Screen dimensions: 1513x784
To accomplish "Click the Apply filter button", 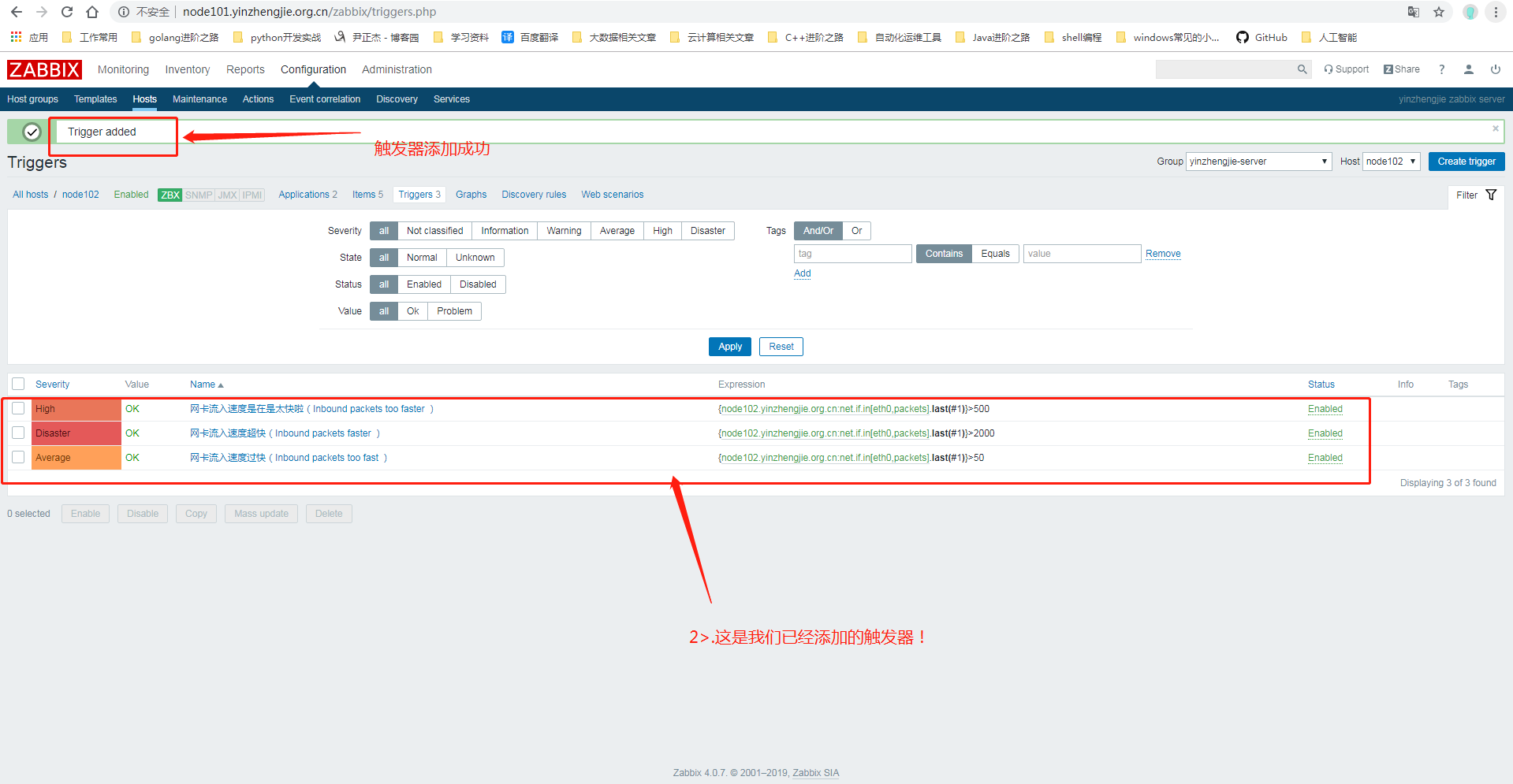I will [730, 347].
